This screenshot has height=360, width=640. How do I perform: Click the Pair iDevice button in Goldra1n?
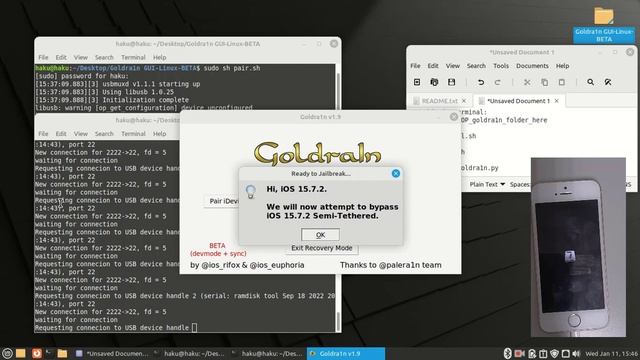tap(223, 201)
